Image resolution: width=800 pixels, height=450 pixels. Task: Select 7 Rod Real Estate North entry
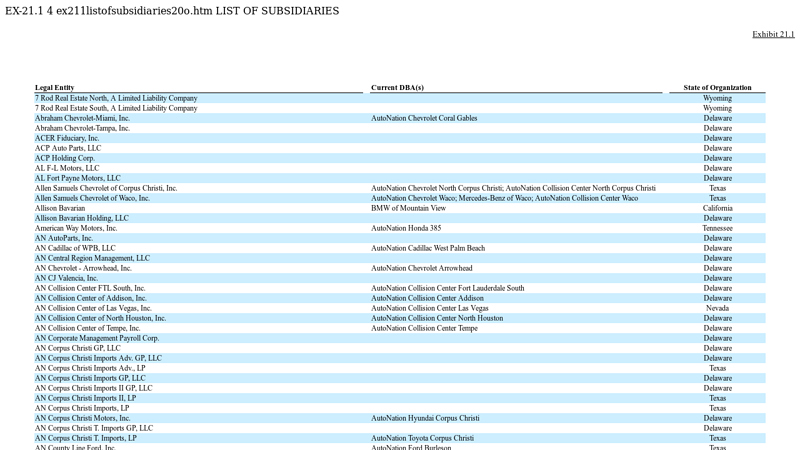[116, 98]
